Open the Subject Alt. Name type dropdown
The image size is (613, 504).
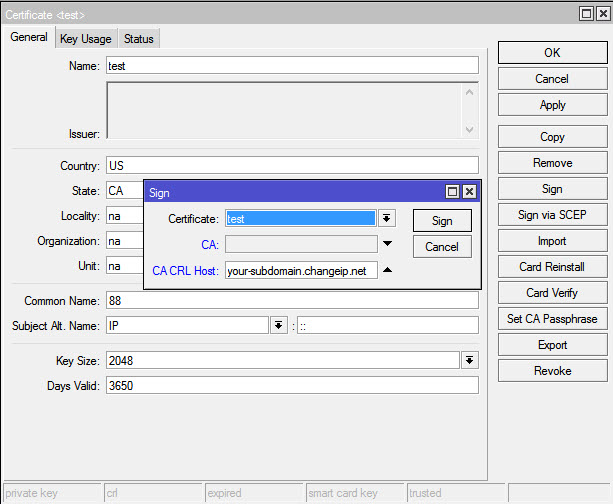[x=278, y=325]
